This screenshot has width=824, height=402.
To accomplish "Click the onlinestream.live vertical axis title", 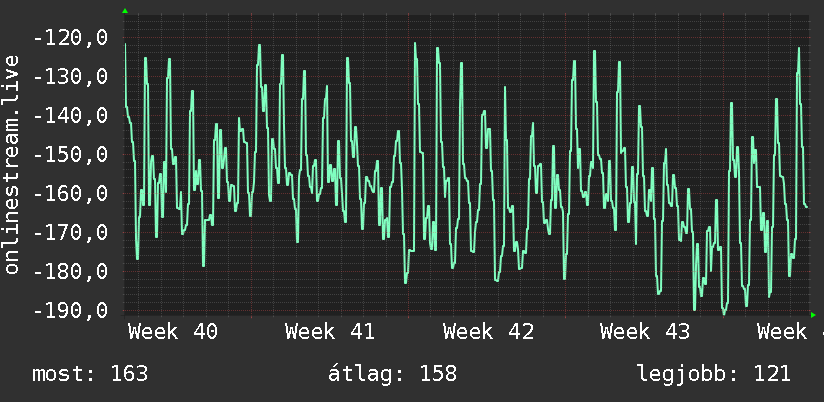I will (x=11, y=164).
